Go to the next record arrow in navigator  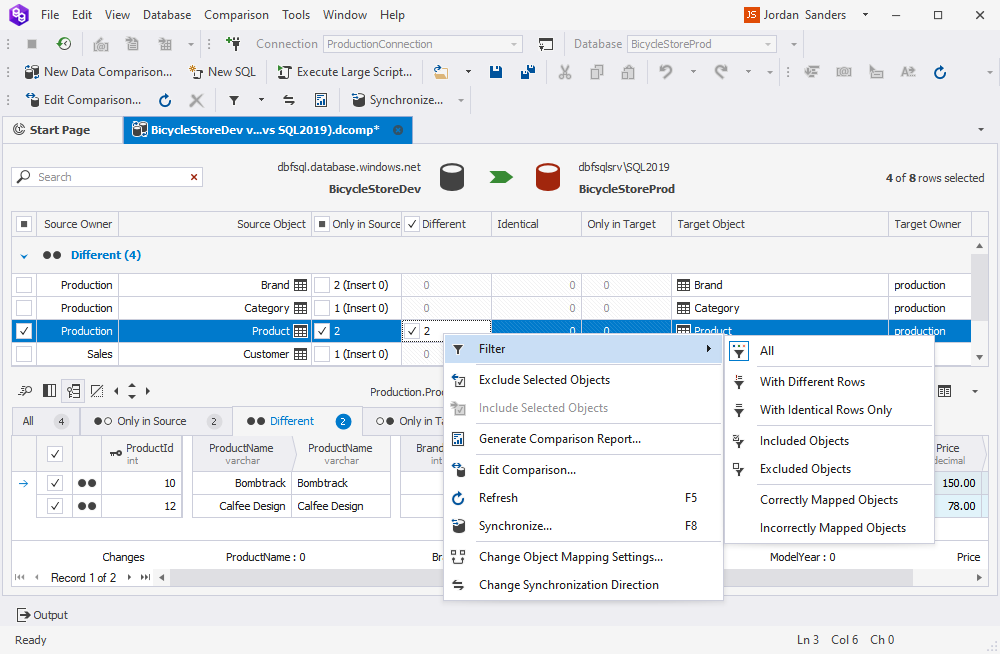point(129,577)
